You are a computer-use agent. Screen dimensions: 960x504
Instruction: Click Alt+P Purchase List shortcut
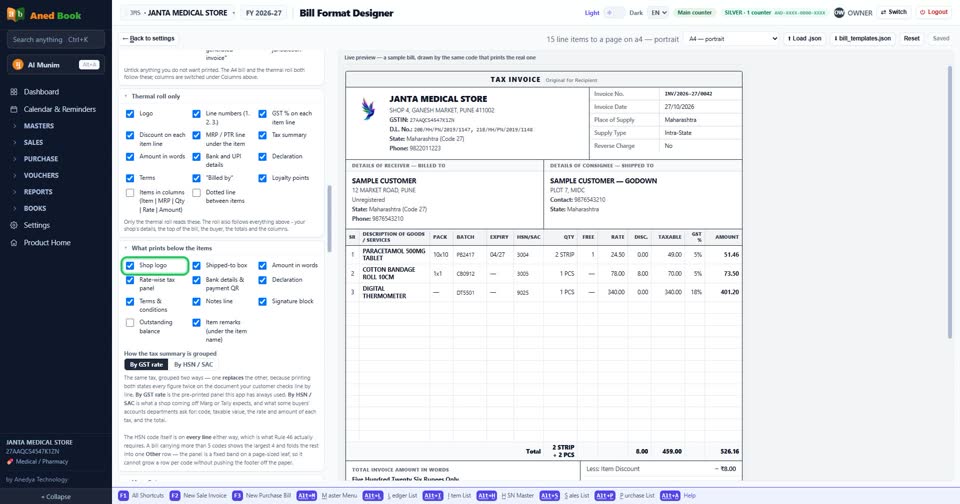click(624, 495)
